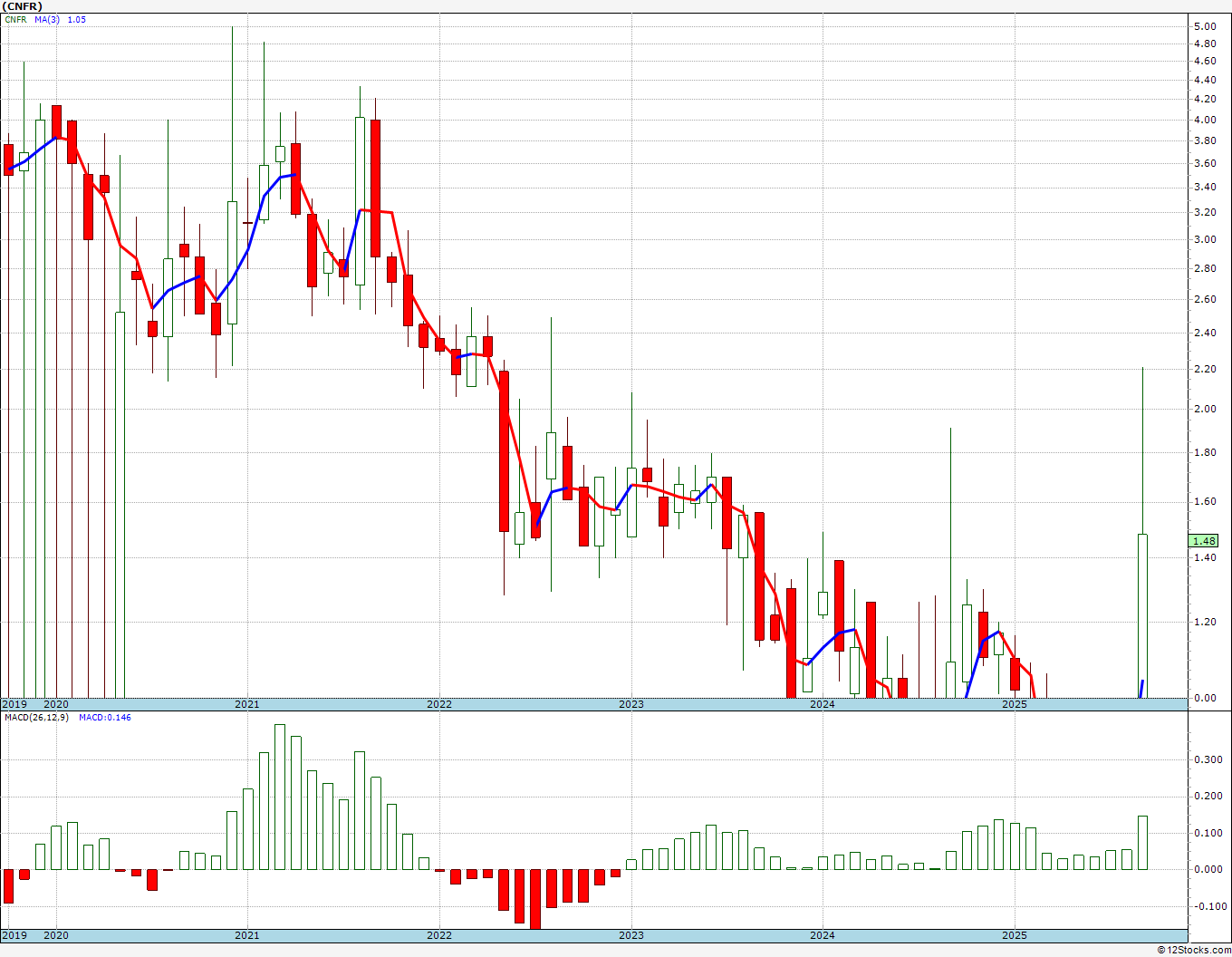Image resolution: width=1232 pixels, height=957 pixels.
Task: Select 2021 on the MACD panel time axis
Action: 247,935
